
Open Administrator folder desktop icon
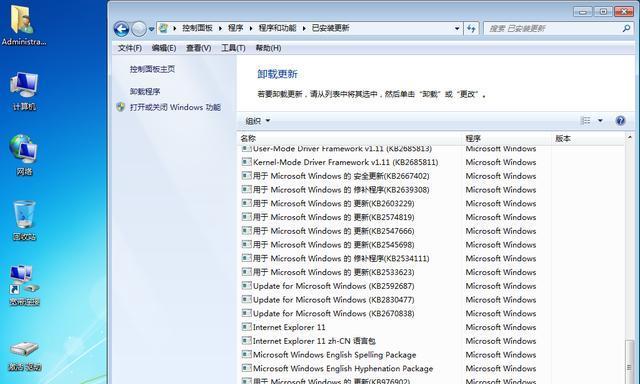(x=24, y=25)
